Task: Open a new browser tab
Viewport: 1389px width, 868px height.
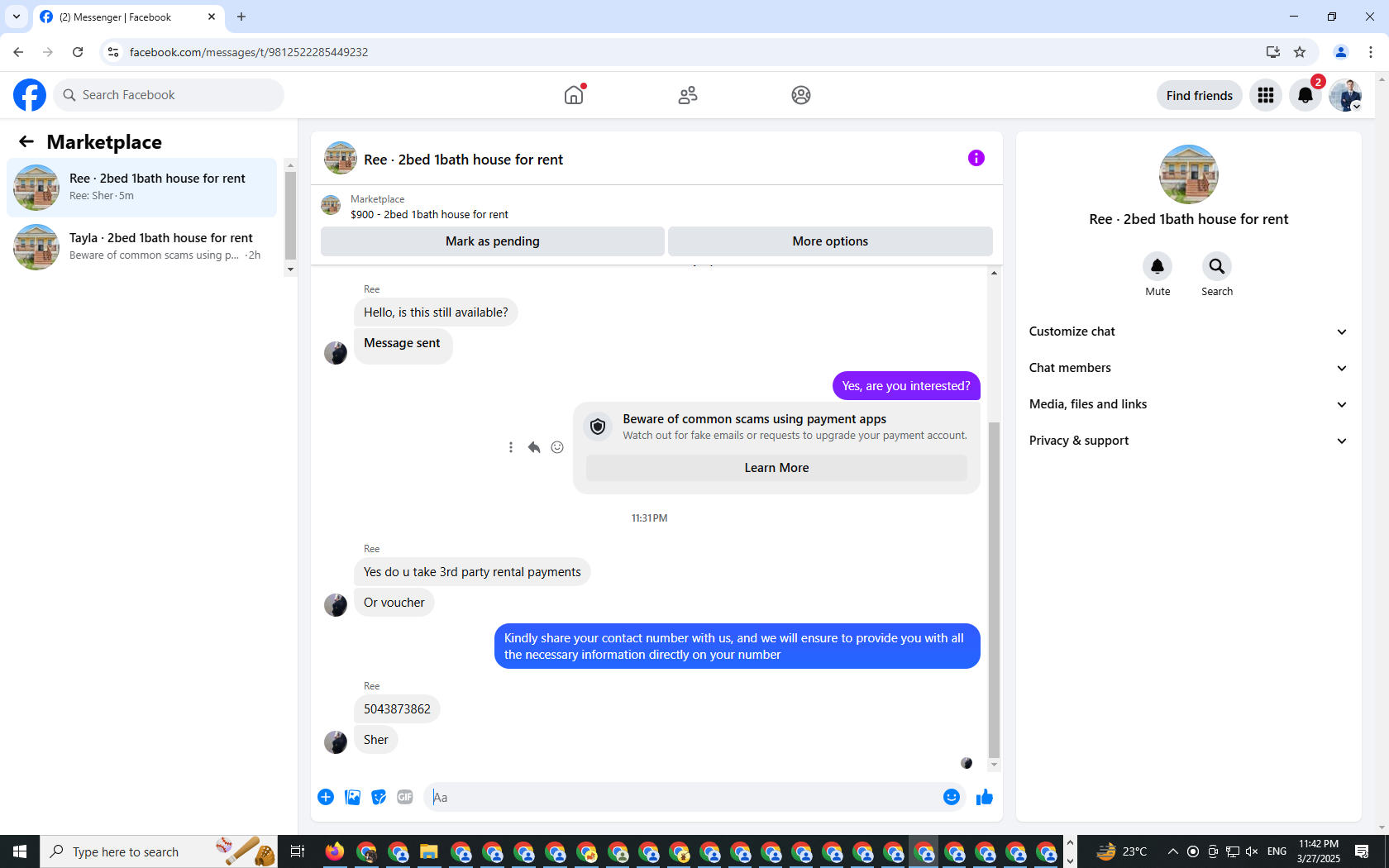Action: [x=241, y=17]
